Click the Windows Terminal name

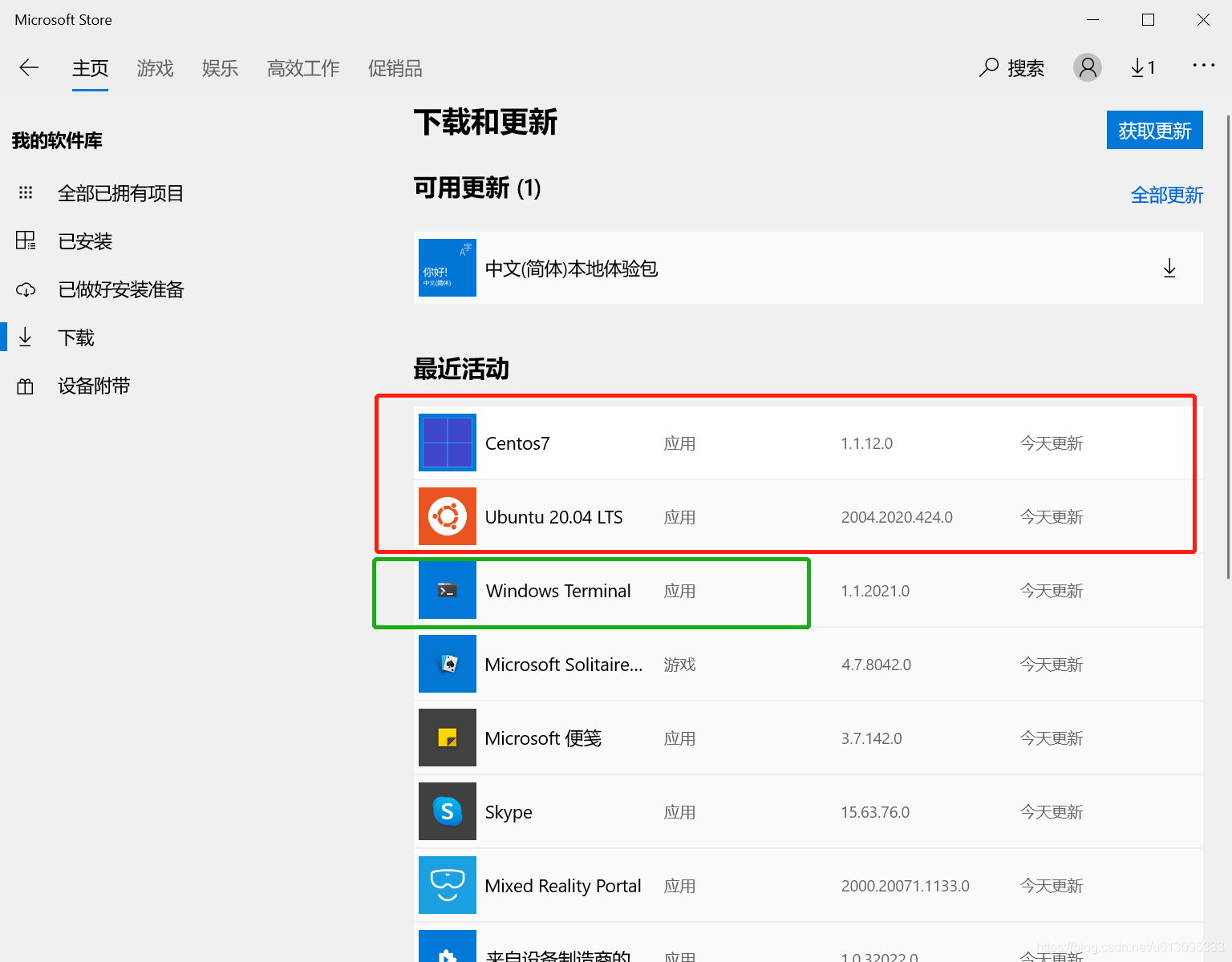(x=558, y=591)
